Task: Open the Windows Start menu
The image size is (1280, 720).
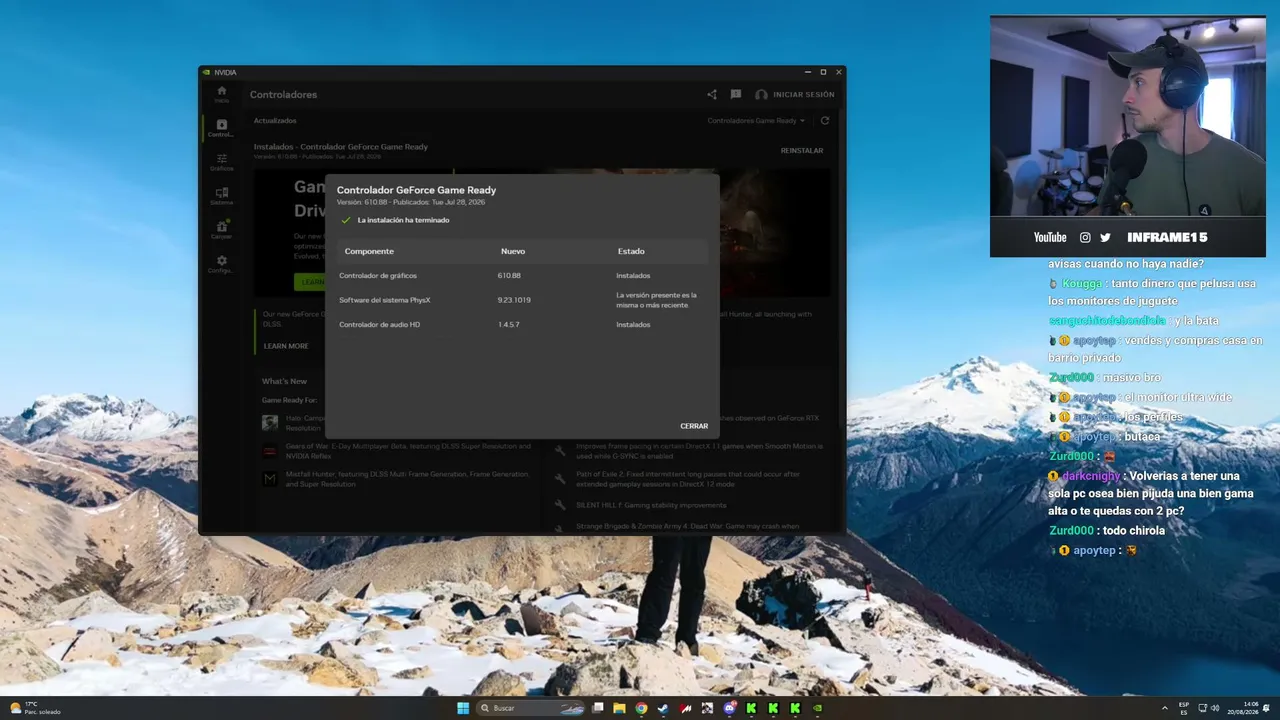Action: point(463,708)
